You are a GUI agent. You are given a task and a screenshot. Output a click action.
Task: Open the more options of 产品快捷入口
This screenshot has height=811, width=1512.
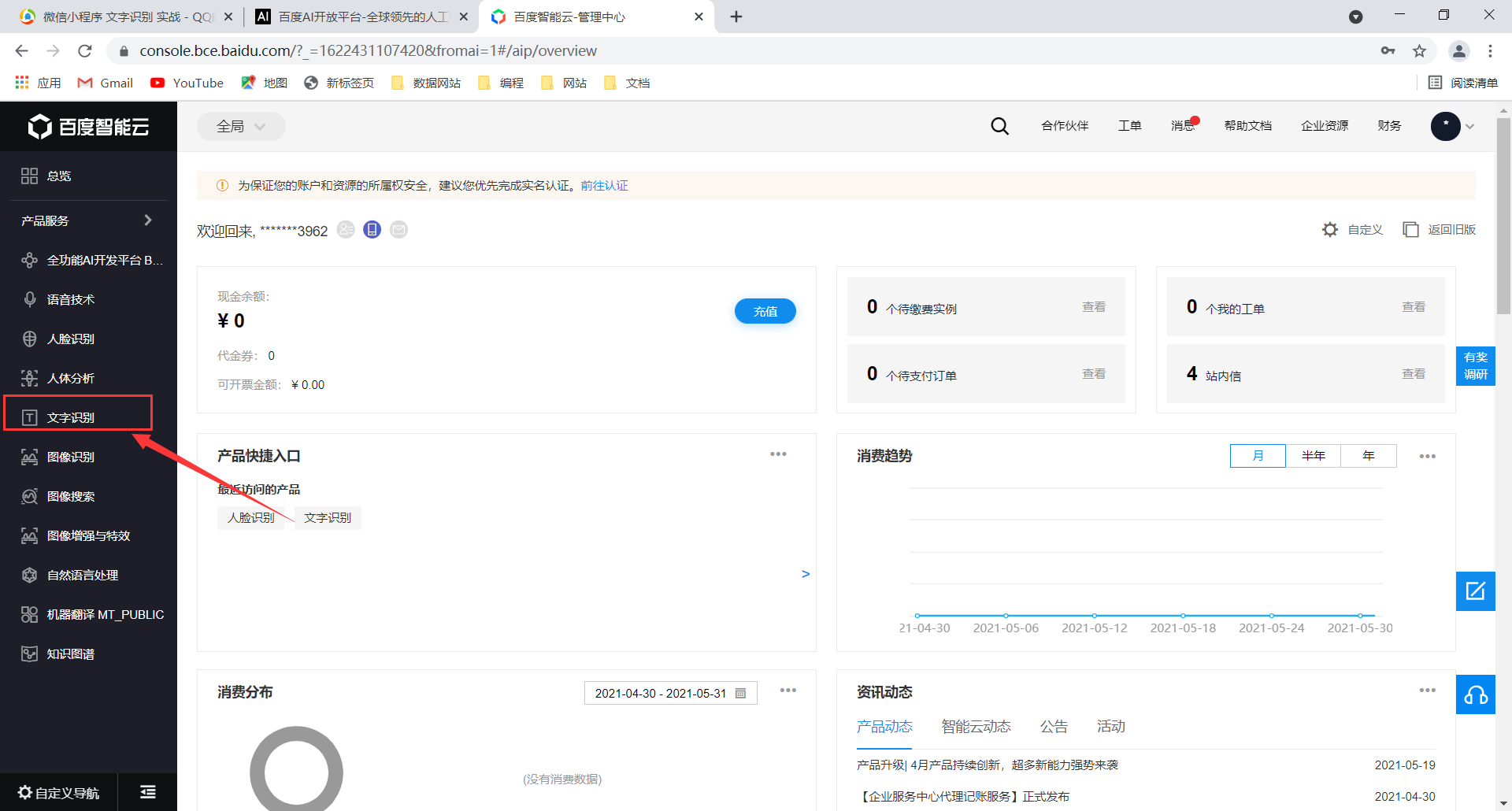tap(778, 454)
